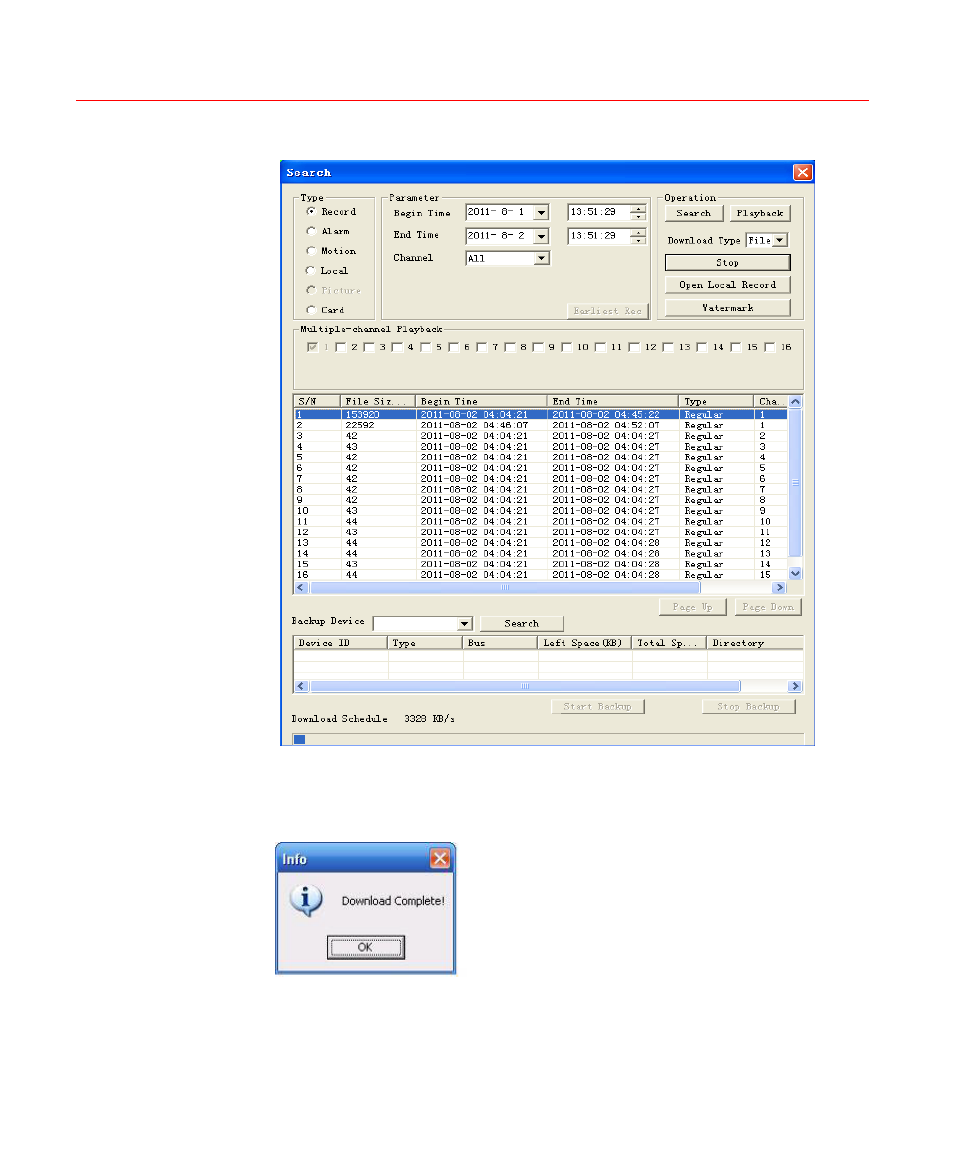Click the Playback button
Screen dimensions: 955x1157
[760, 213]
